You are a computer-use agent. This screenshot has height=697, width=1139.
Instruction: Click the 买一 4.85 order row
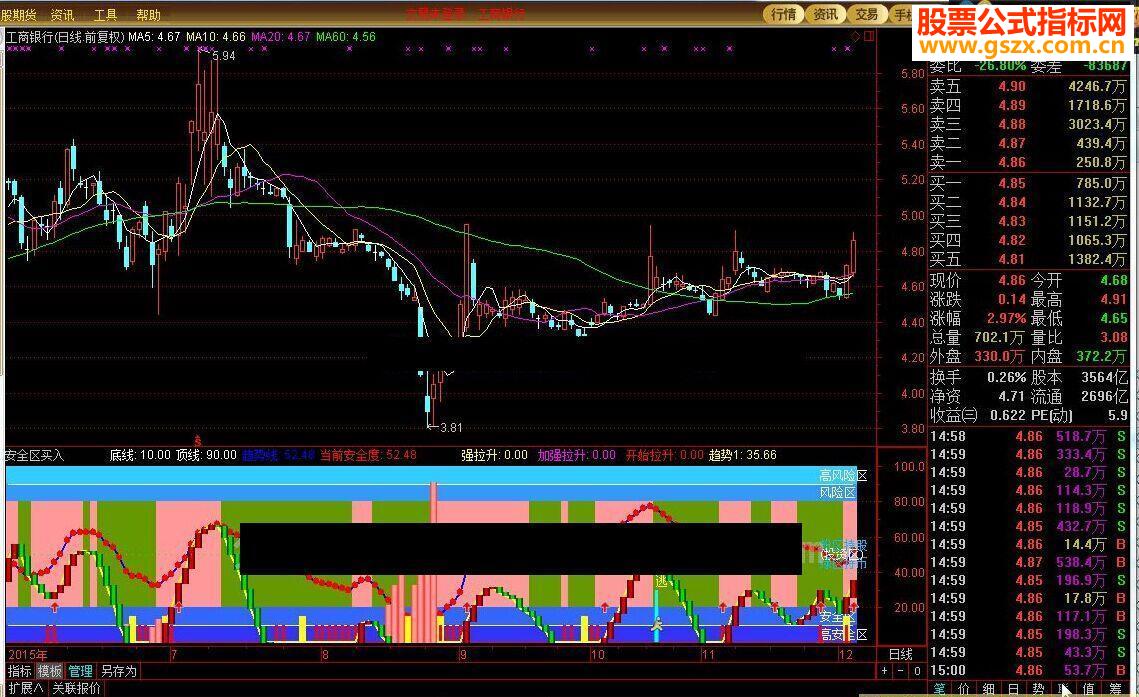pyautogui.click(x=1027, y=183)
